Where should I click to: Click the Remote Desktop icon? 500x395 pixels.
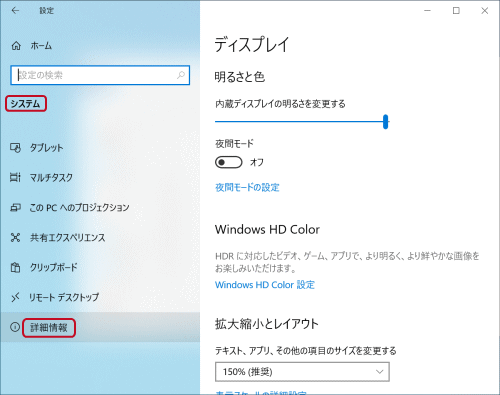tap(15, 297)
